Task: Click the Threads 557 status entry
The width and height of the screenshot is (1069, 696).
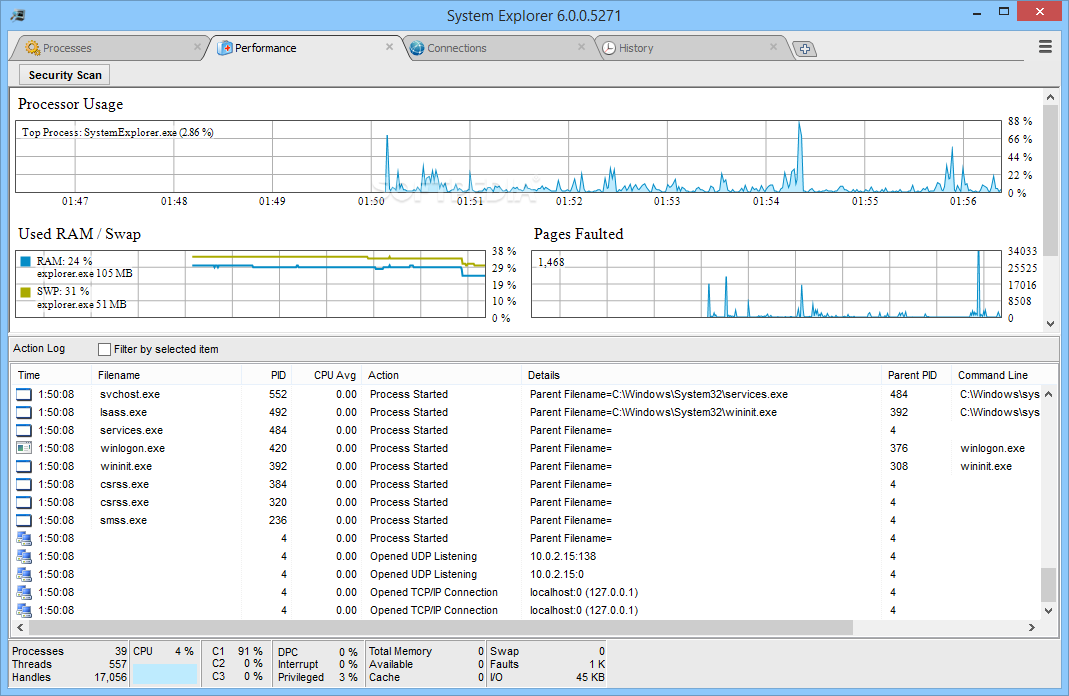Action: [x=69, y=664]
